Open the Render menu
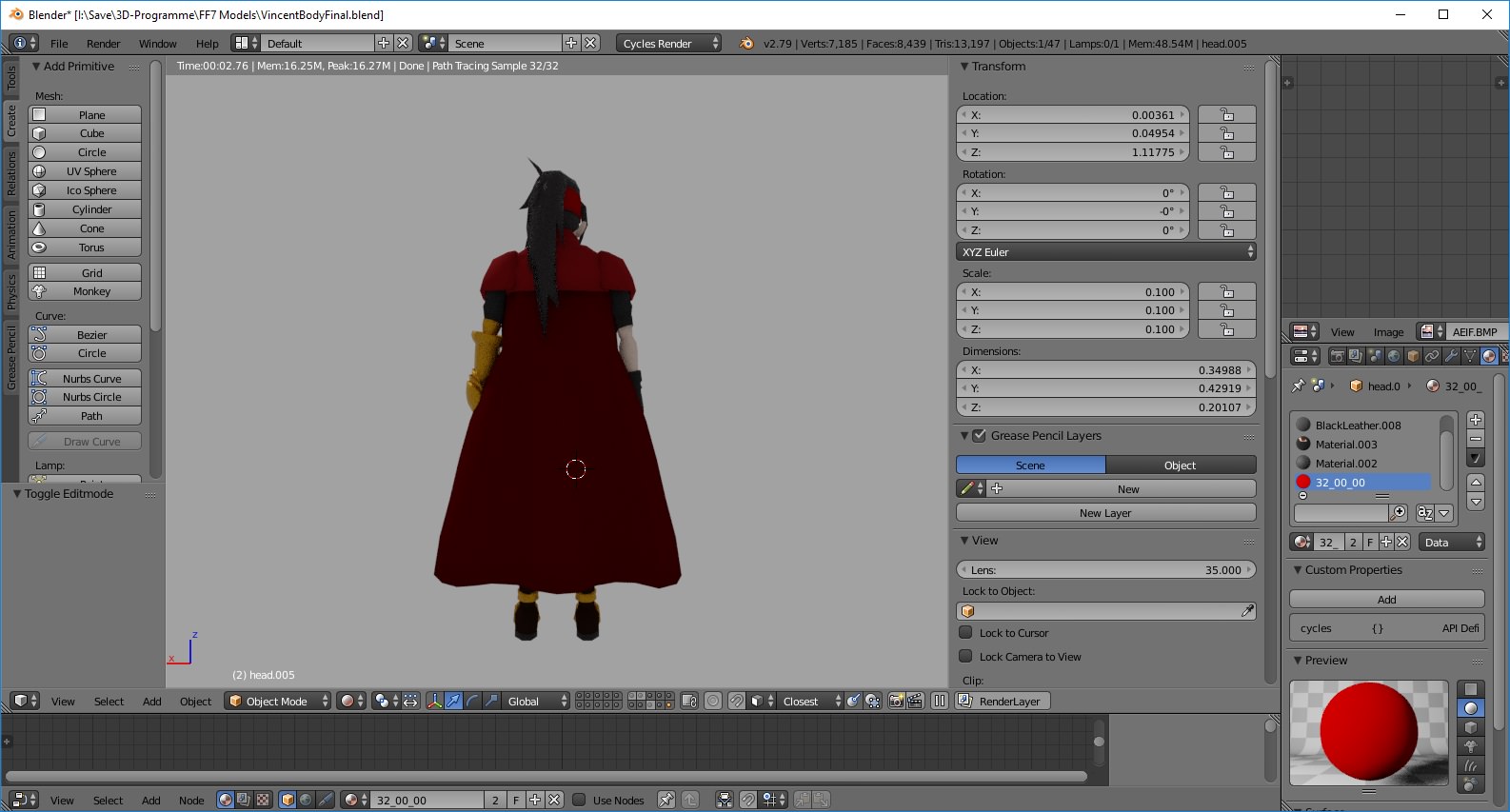Viewport: 1510px width, 812px height. [x=104, y=44]
